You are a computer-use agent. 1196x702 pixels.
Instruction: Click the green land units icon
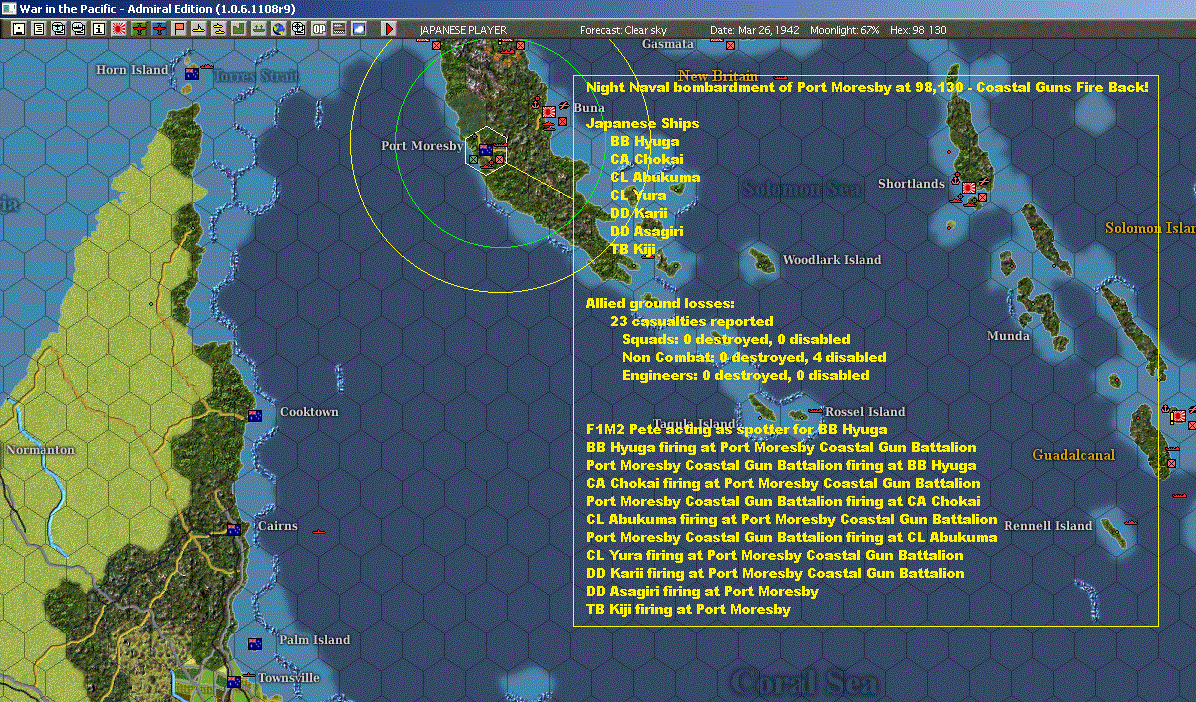239,29
